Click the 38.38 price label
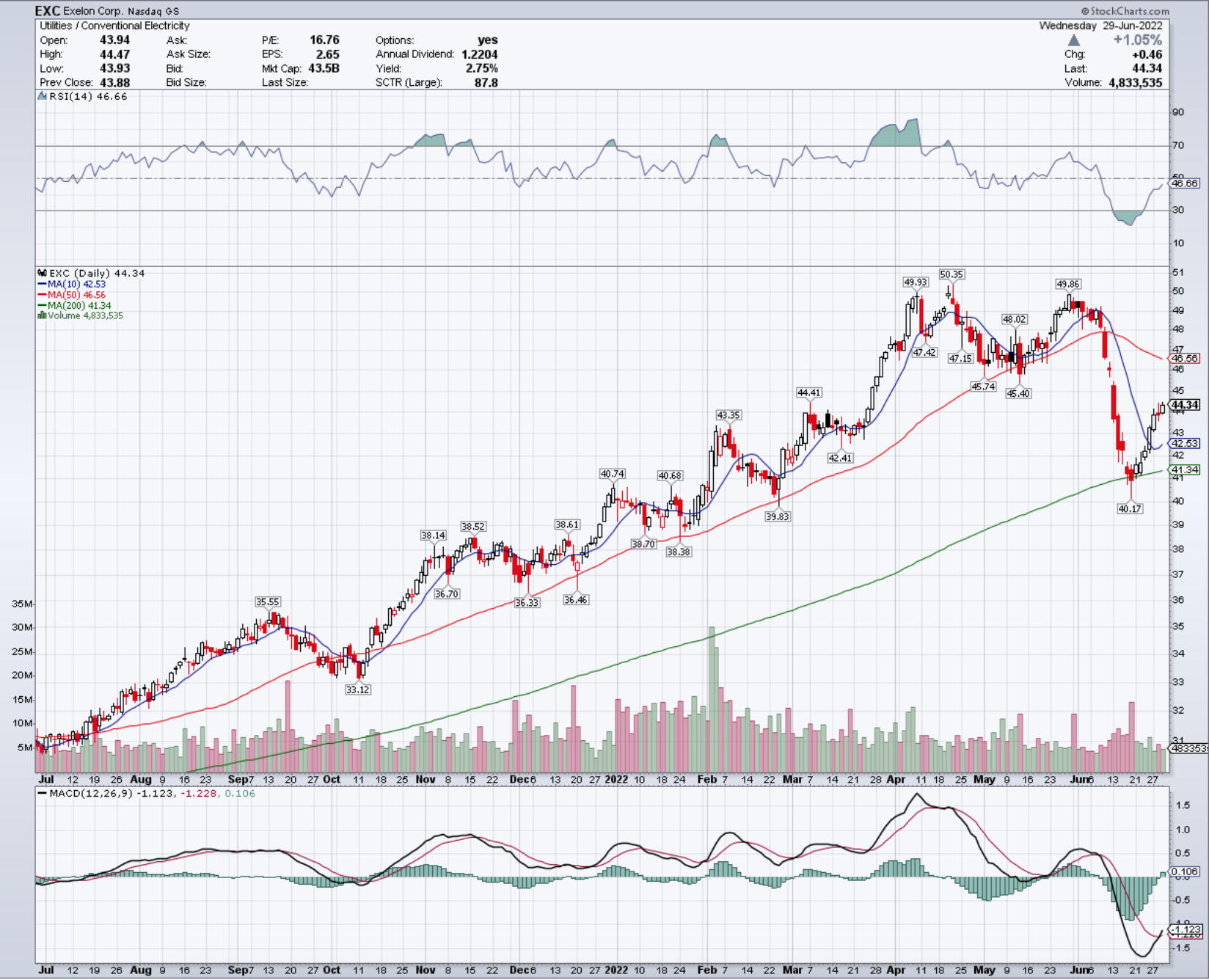The image size is (1209, 980). pos(679,552)
